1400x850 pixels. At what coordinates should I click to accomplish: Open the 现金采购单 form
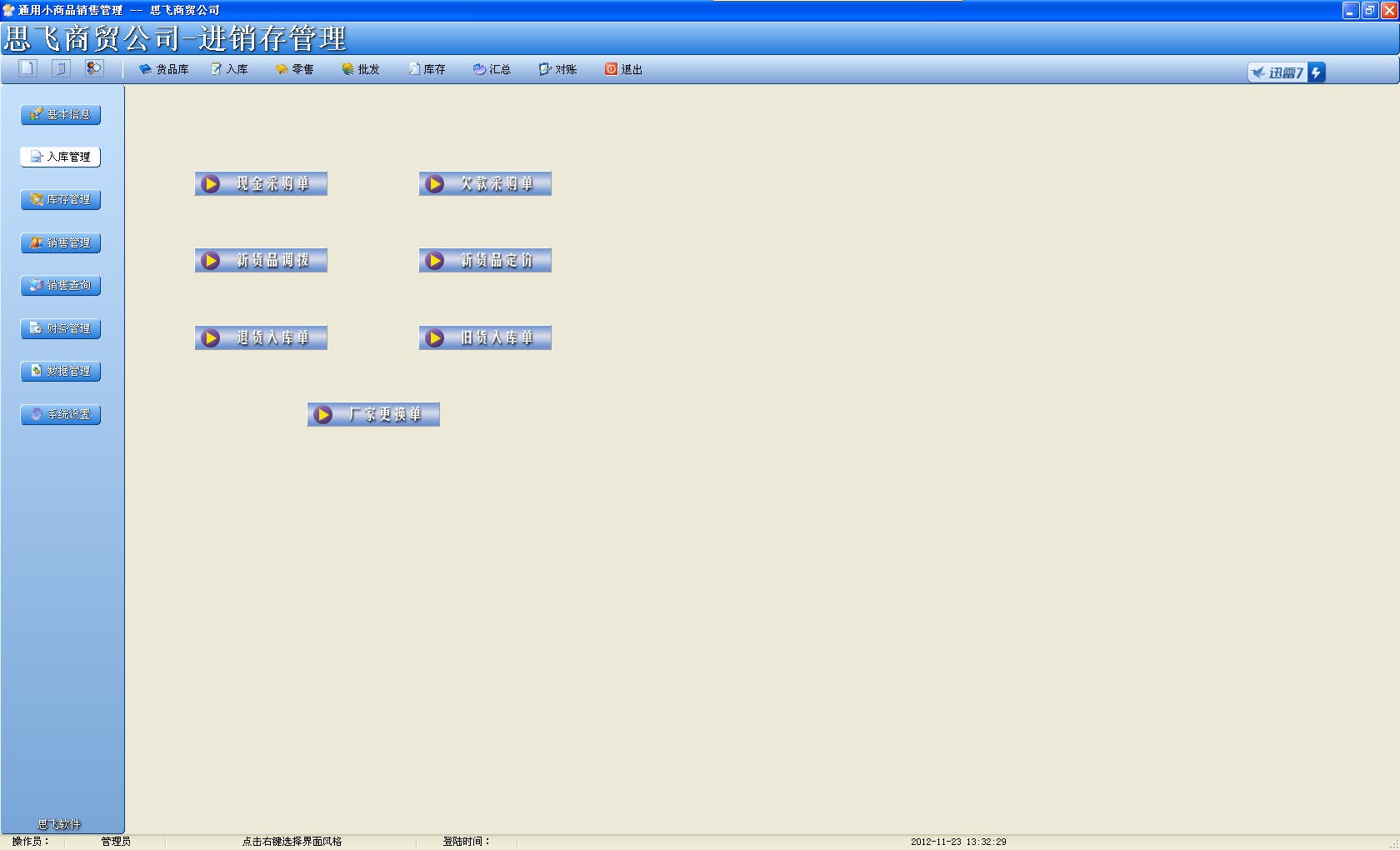coord(261,183)
